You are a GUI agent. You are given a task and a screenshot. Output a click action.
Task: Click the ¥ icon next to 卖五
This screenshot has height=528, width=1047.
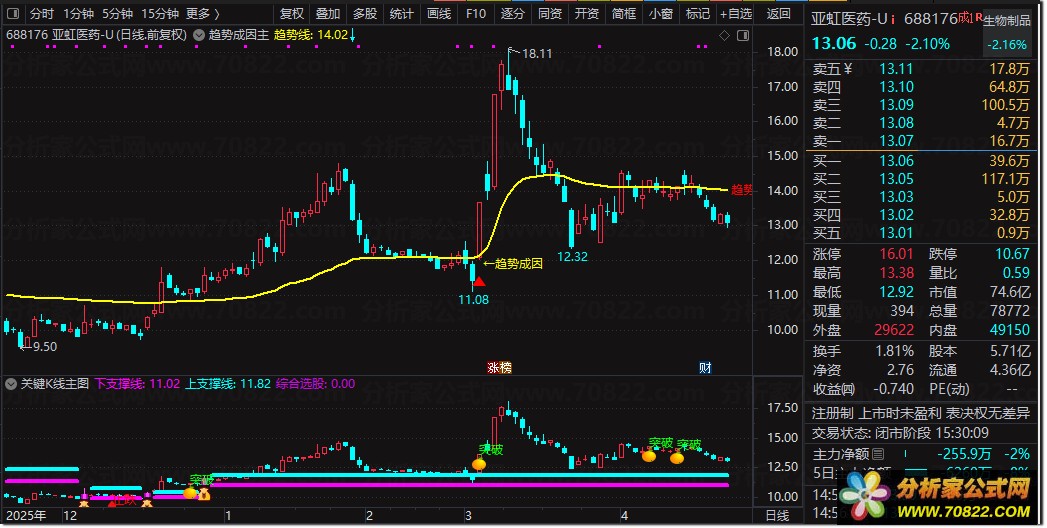click(x=848, y=68)
